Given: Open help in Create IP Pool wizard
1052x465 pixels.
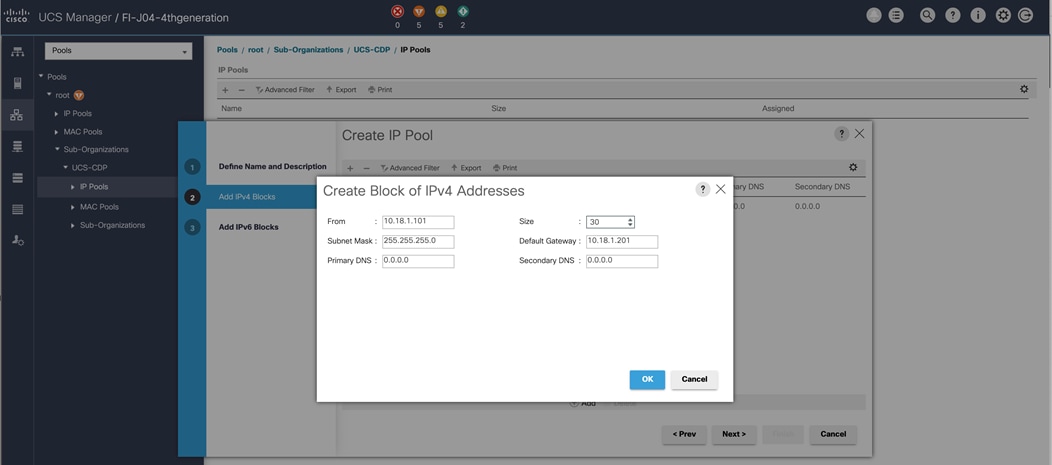Looking at the screenshot, I should point(841,134).
